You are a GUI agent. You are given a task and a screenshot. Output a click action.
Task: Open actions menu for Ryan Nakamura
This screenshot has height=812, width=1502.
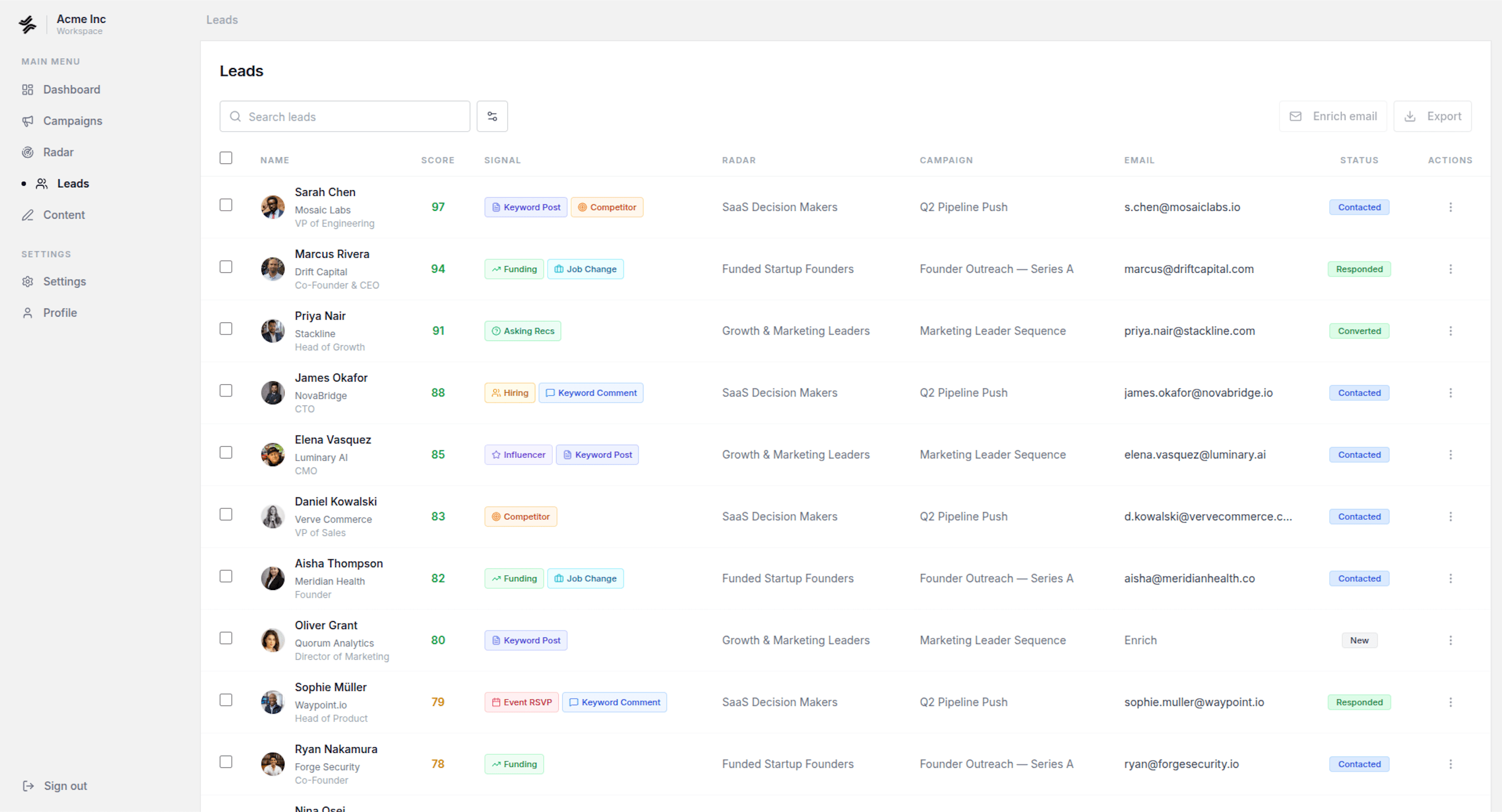1450,763
